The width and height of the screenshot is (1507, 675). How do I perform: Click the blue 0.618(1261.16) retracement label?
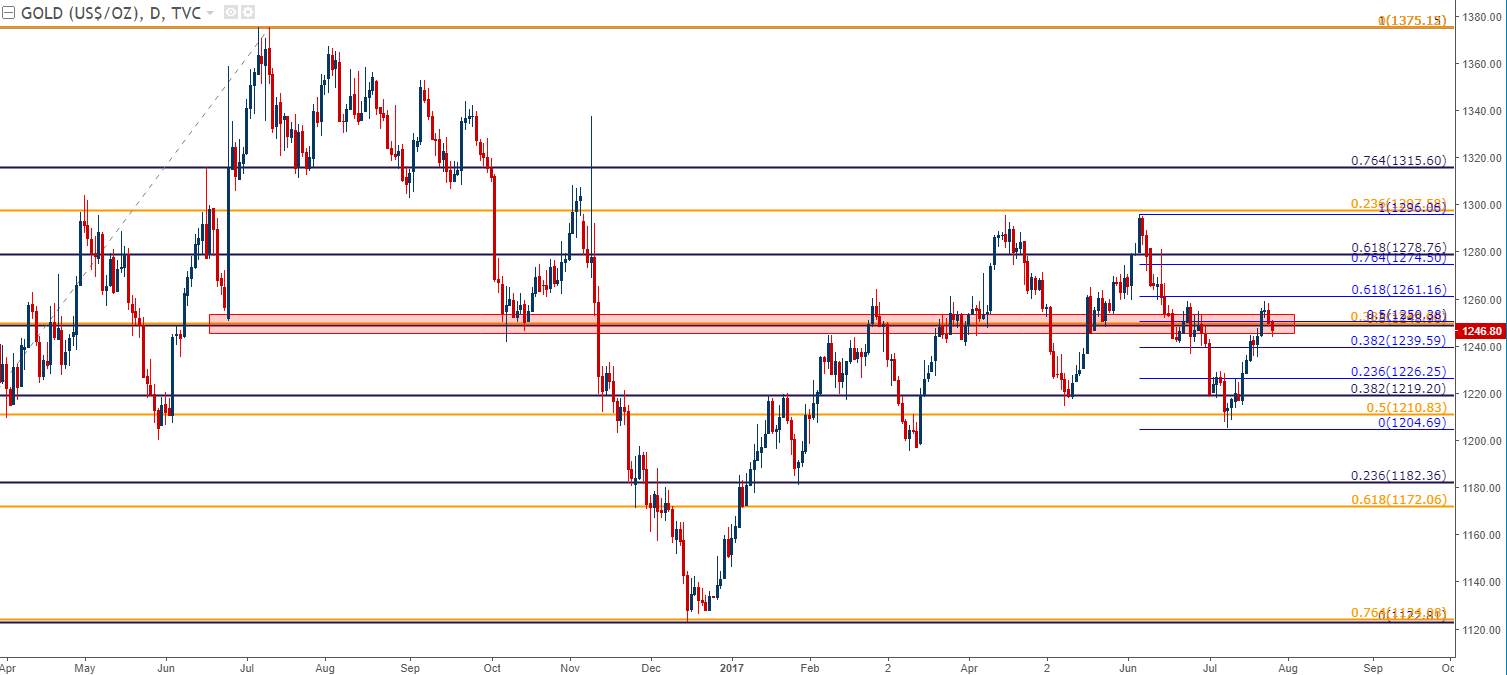[1398, 290]
